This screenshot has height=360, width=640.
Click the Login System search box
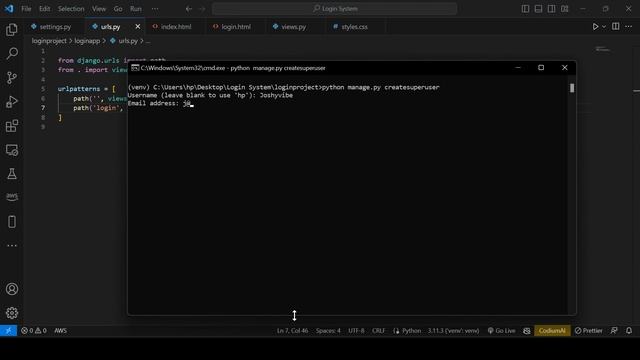click(x=334, y=9)
